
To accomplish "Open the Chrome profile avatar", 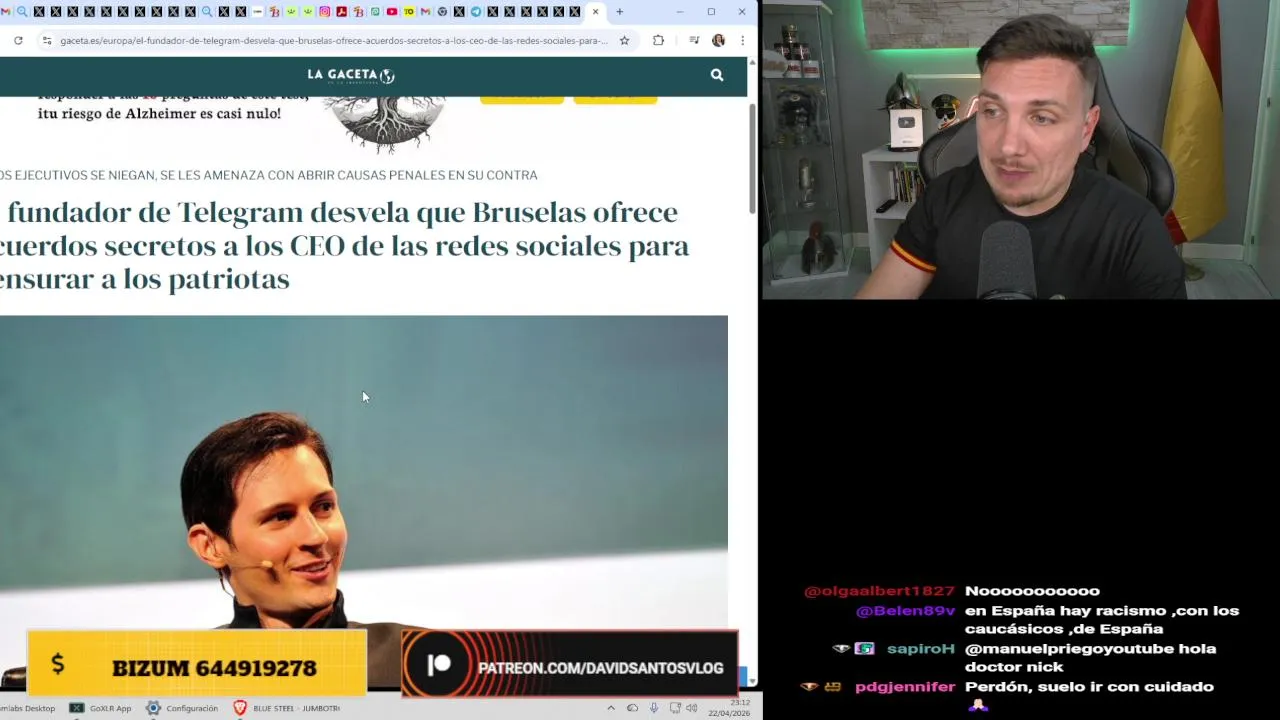I will pyautogui.click(x=718, y=40).
